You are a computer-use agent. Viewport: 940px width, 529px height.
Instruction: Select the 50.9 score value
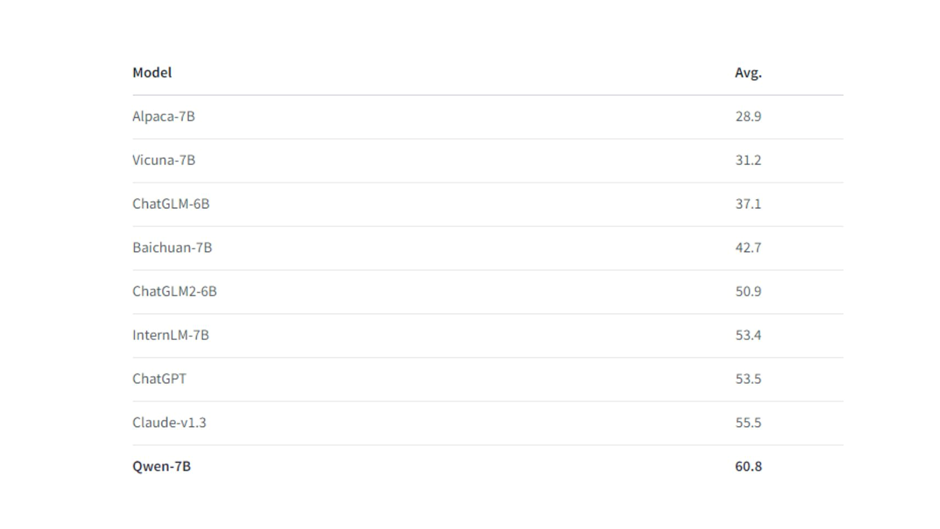[748, 291]
